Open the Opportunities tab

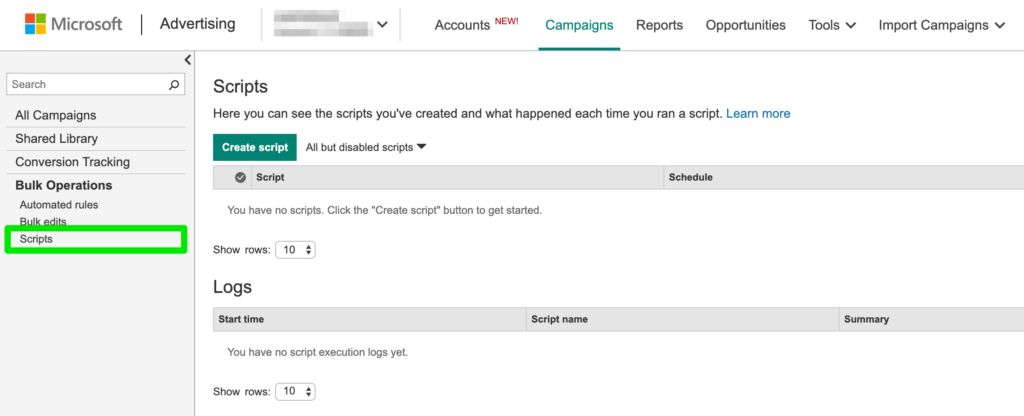pyautogui.click(x=746, y=25)
